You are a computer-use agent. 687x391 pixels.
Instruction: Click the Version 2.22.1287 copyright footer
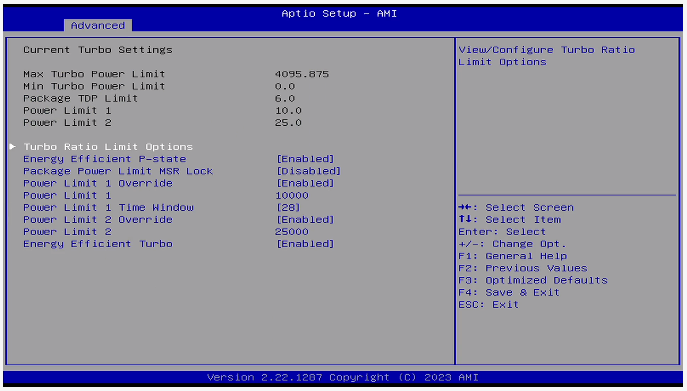pos(343,377)
